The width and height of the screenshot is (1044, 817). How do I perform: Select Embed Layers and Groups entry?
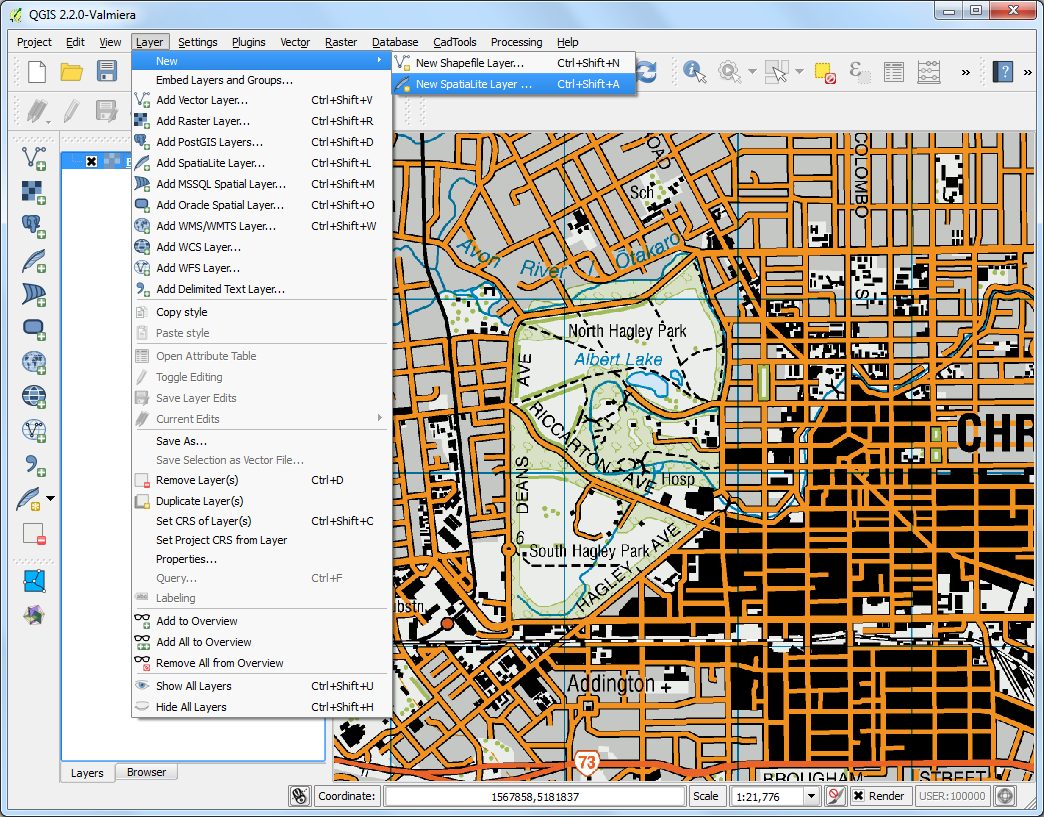[x=261, y=80]
